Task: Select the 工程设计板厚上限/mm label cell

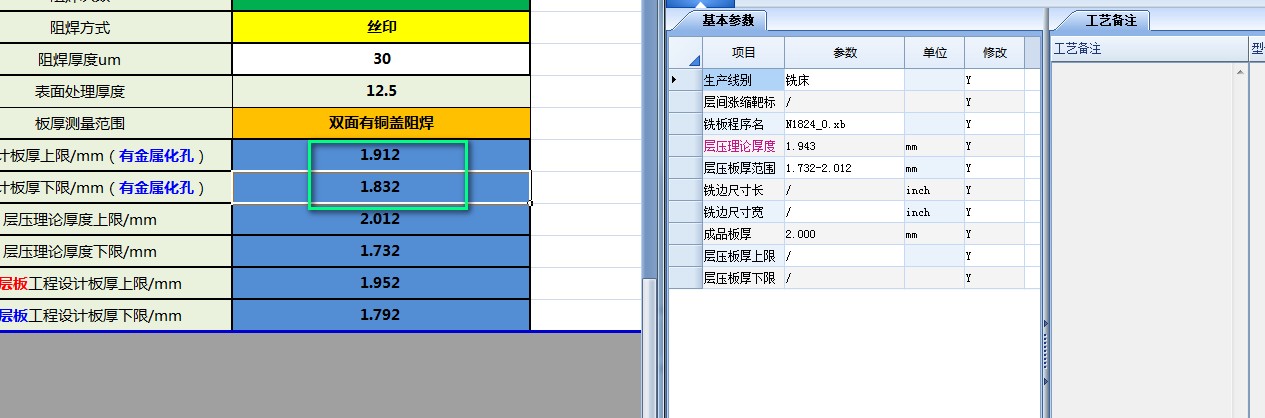Action: coord(116,283)
